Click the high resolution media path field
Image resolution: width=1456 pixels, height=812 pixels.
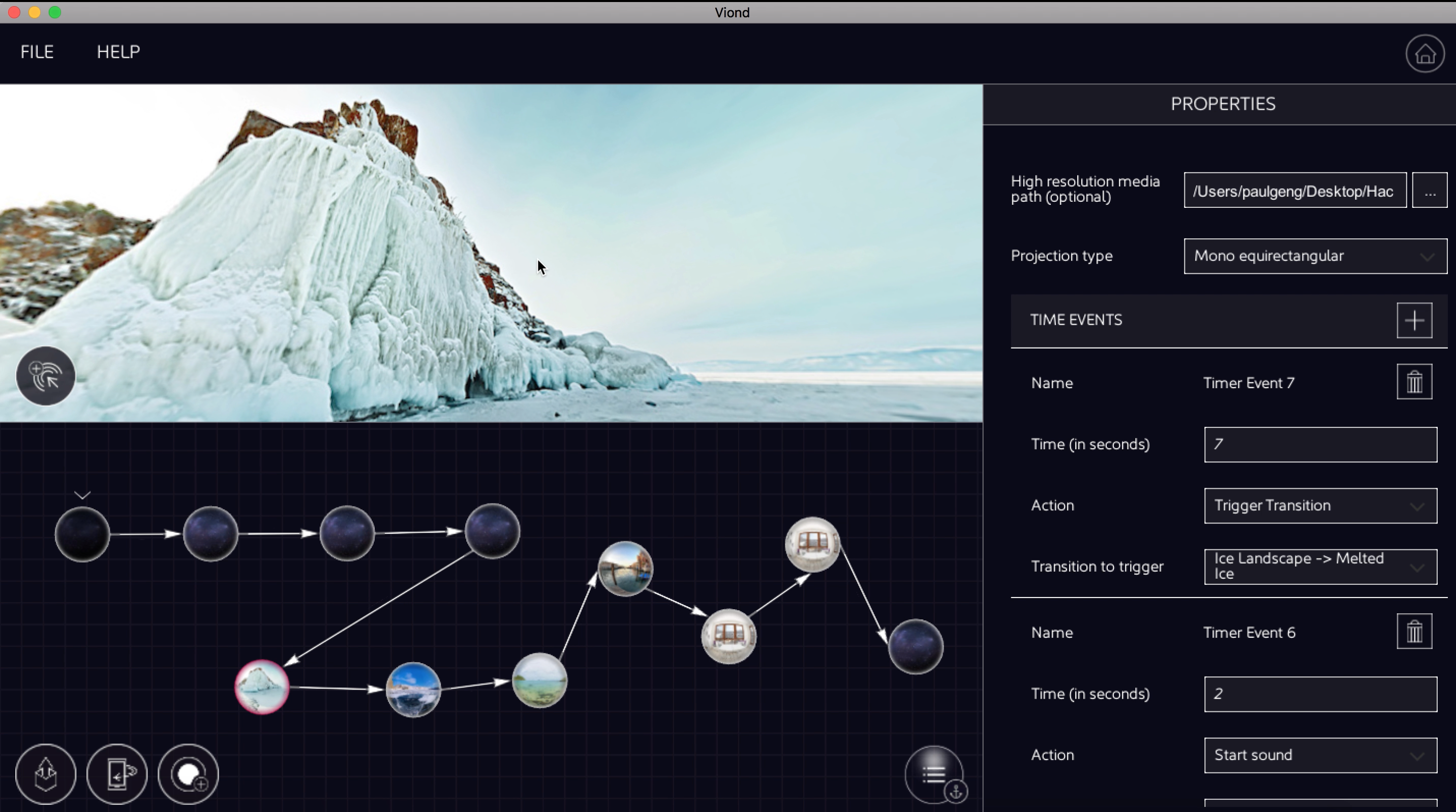click(x=1294, y=191)
